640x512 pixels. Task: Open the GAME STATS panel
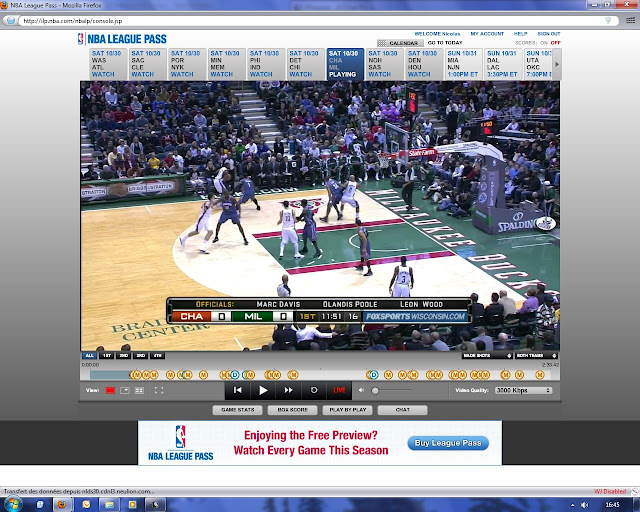coord(238,410)
